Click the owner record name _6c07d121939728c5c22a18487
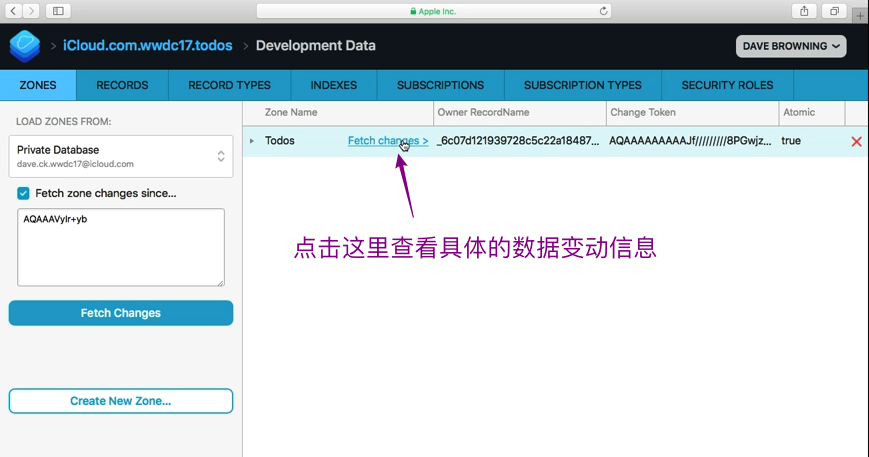 (518, 141)
